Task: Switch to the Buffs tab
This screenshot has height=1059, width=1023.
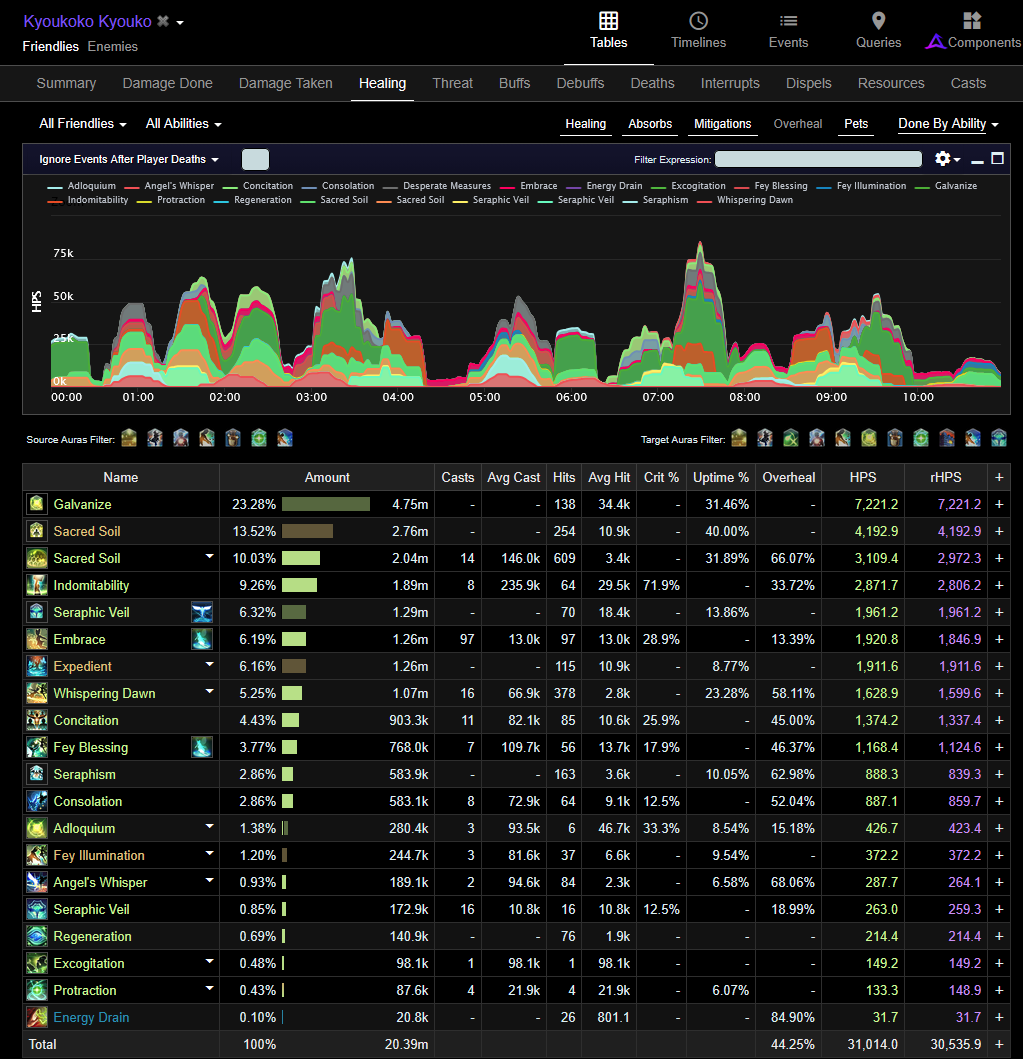Action: [x=514, y=83]
